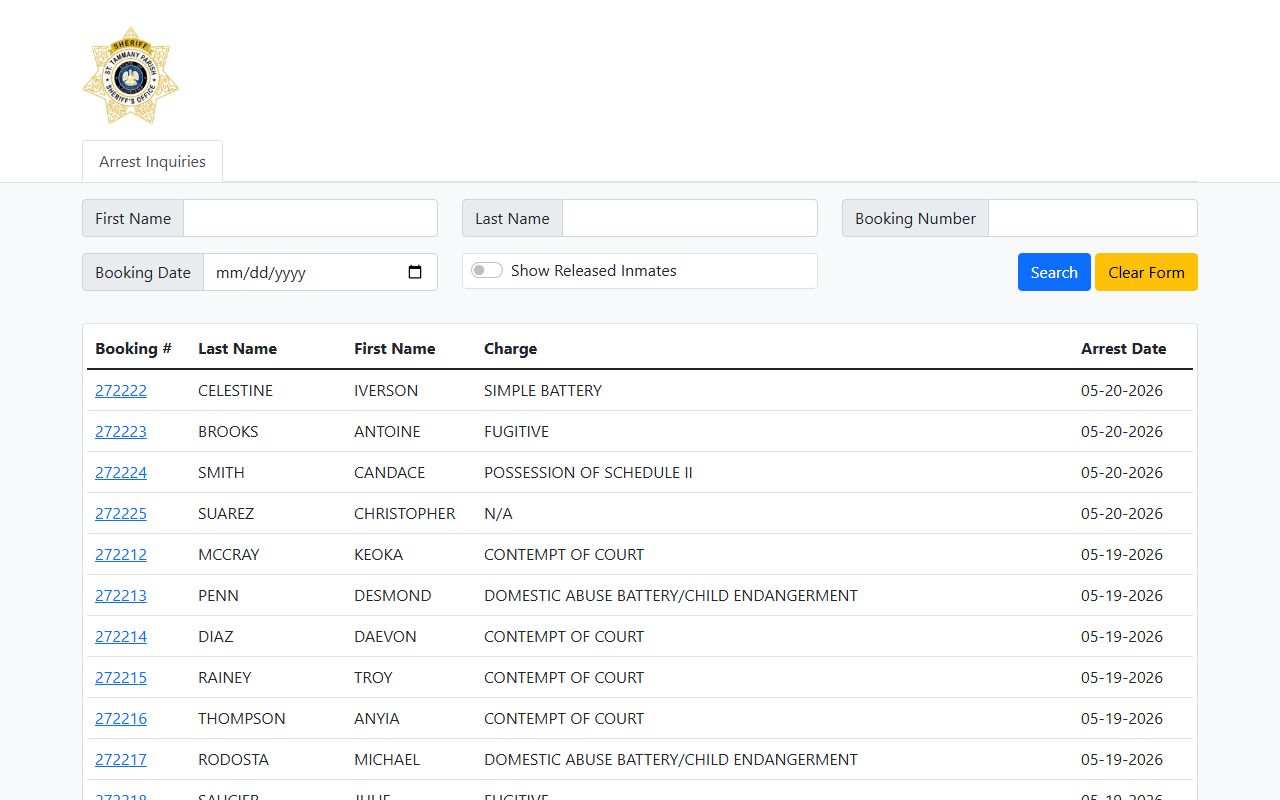Image resolution: width=1280 pixels, height=800 pixels.
Task: Click the Show Released Inmates label
Action: pos(593,270)
